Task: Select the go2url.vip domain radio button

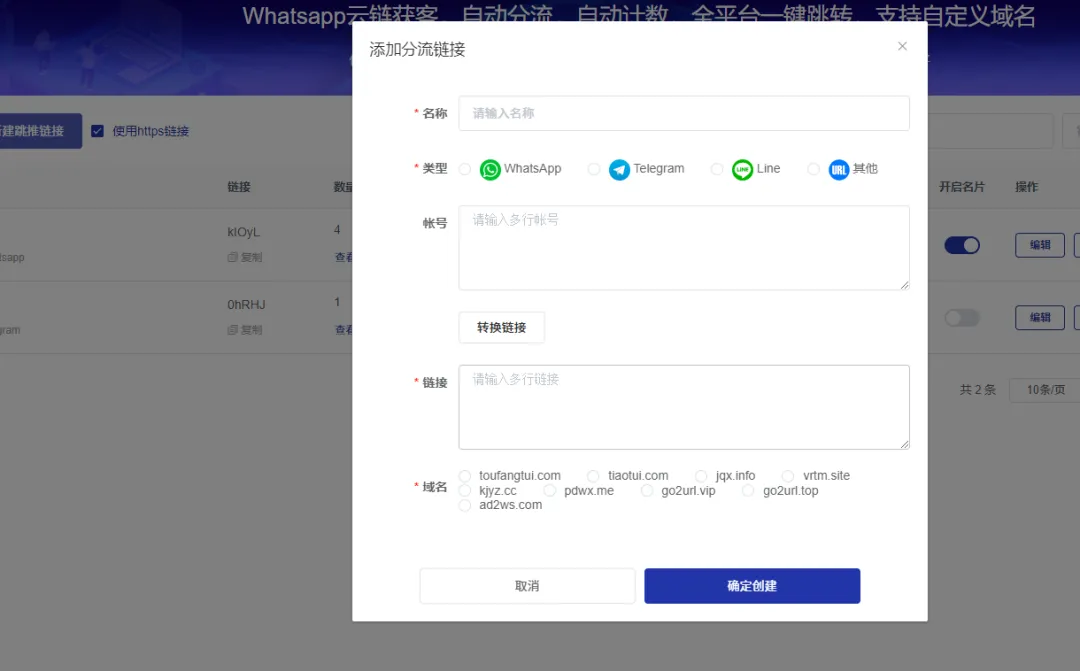Action: click(648, 491)
